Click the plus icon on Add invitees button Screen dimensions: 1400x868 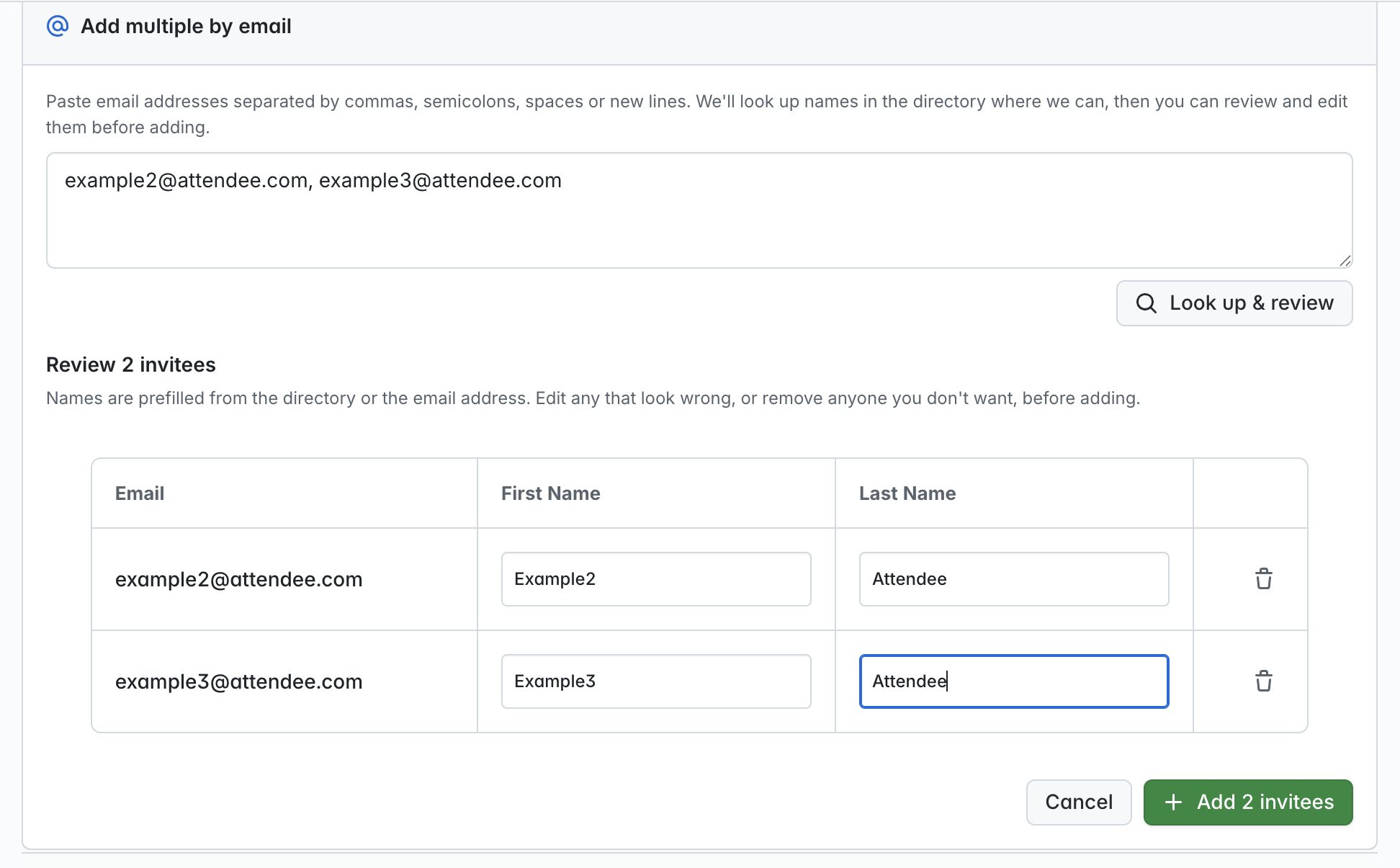(1173, 802)
